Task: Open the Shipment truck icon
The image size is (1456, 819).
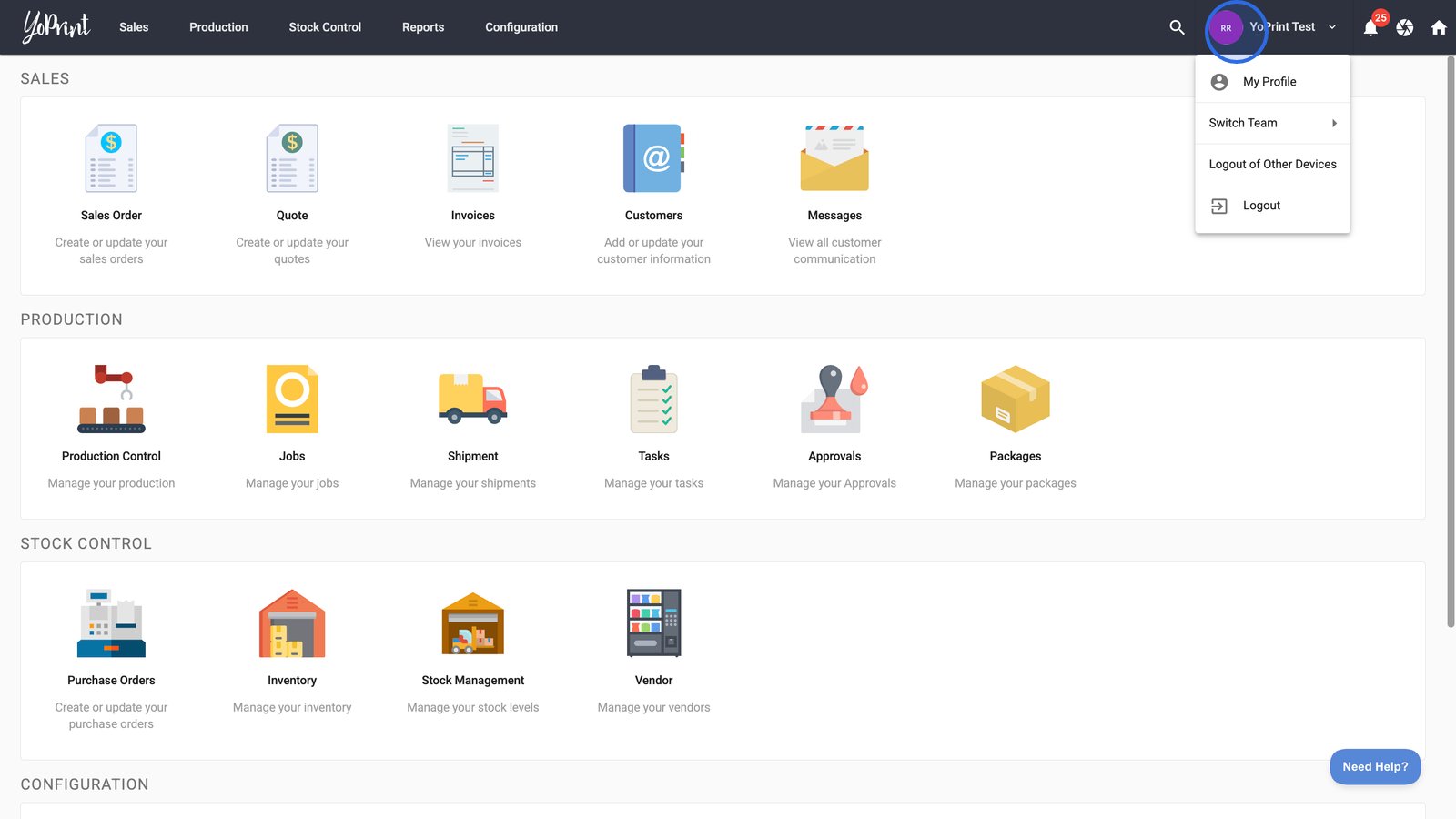Action: pos(472,399)
